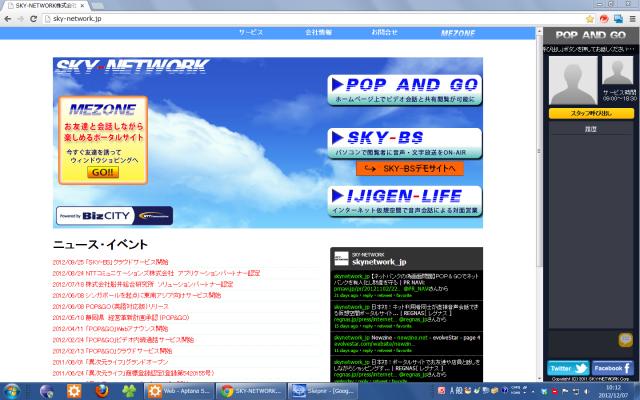Image resolution: width=640 pixels, height=400 pixels.
Task: Open the 2012/07/18 船井総合研究所 news link
Action: point(143,284)
